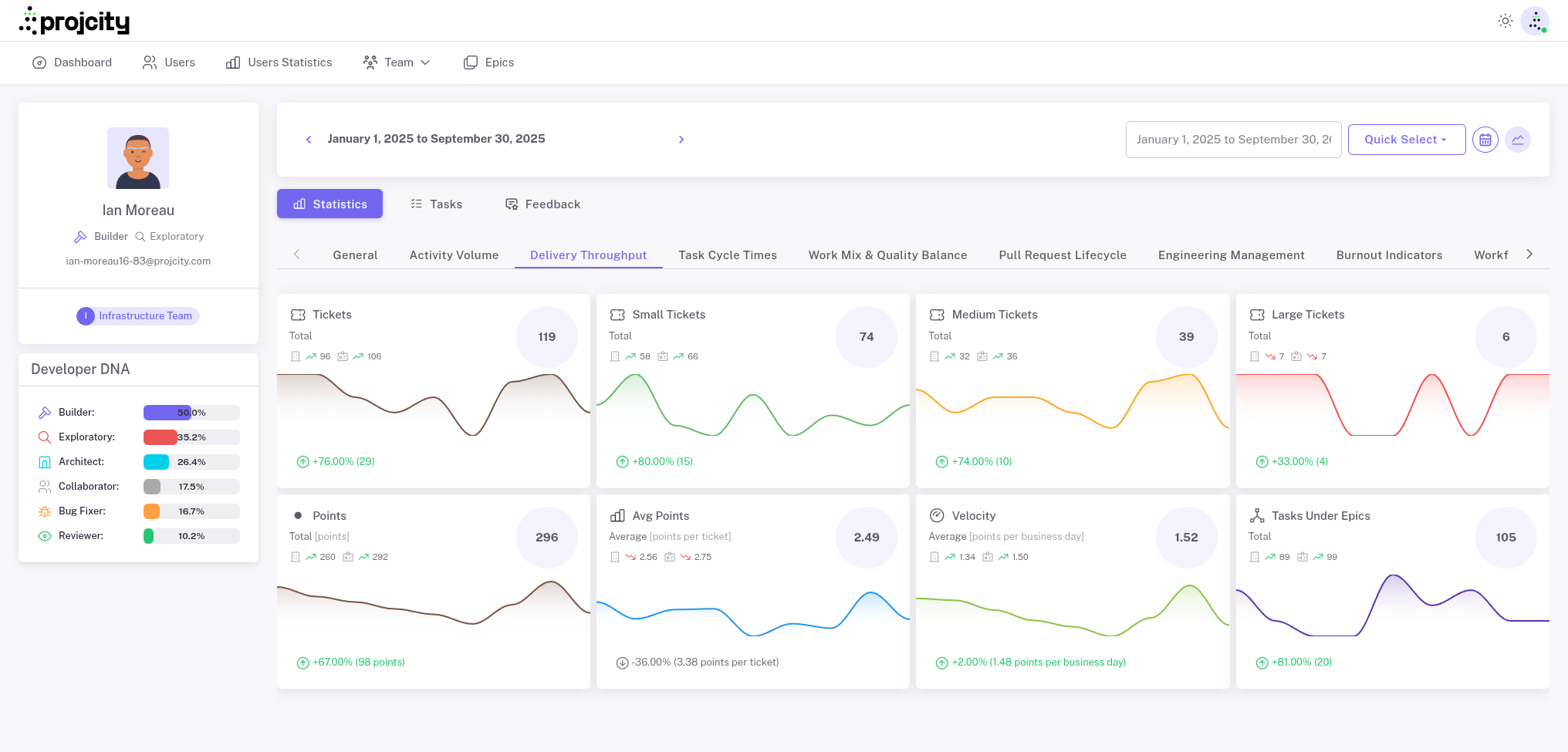Click the projcity logo
This screenshot has height=752, width=1568.
(x=74, y=21)
